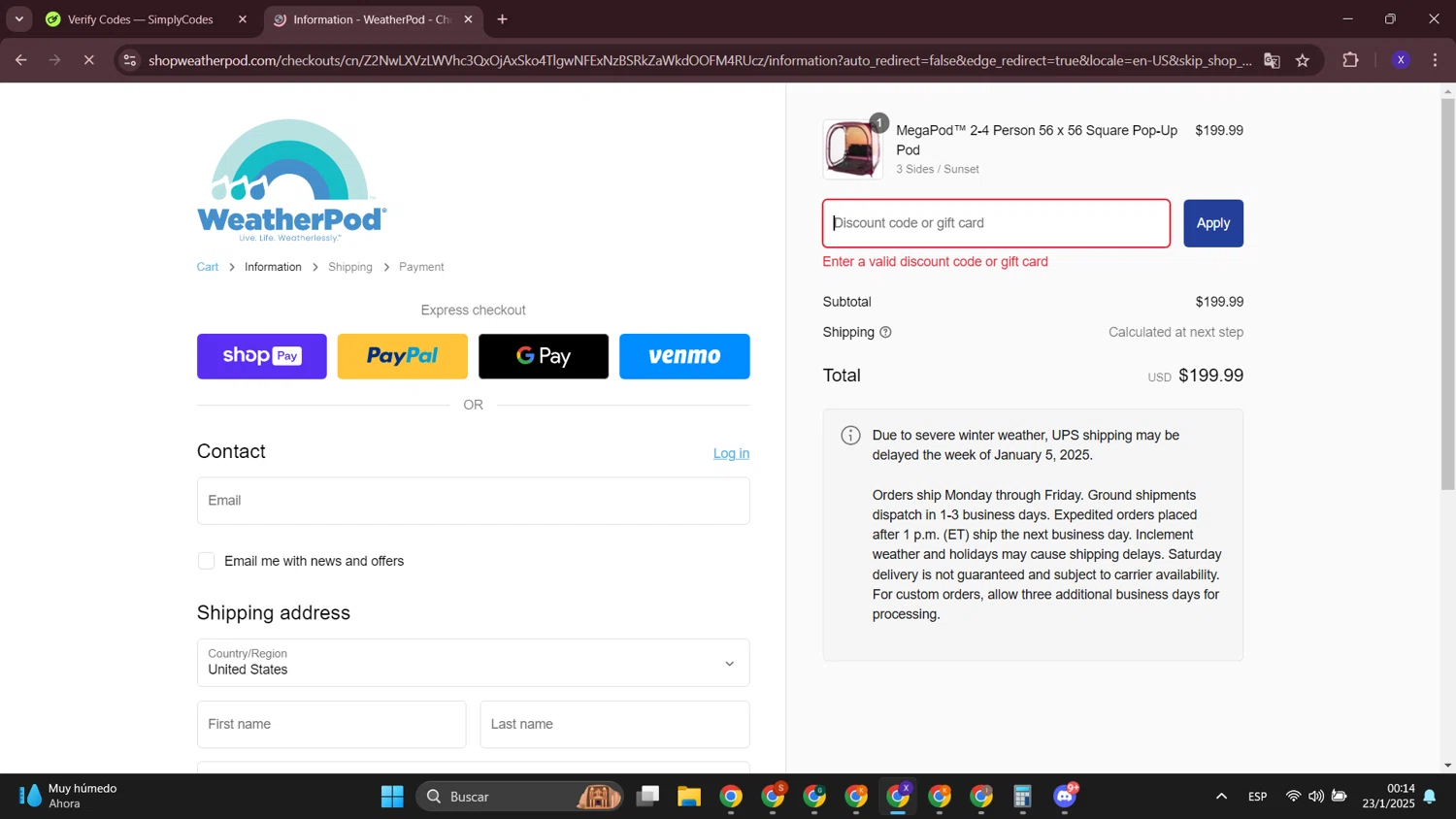
Task: Open a new browser tab
Action: click(502, 19)
